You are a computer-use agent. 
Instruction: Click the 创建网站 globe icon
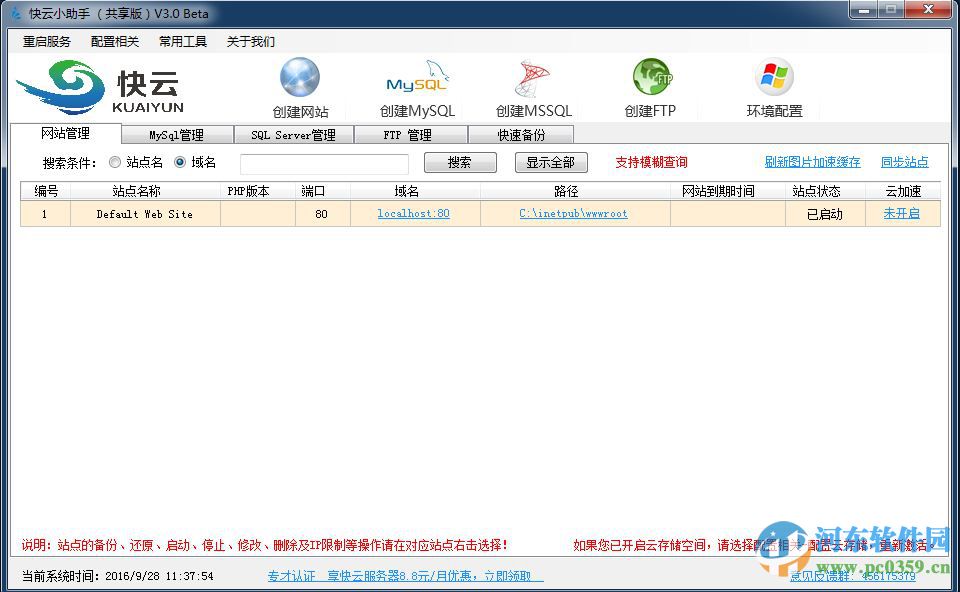(x=299, y=78)
